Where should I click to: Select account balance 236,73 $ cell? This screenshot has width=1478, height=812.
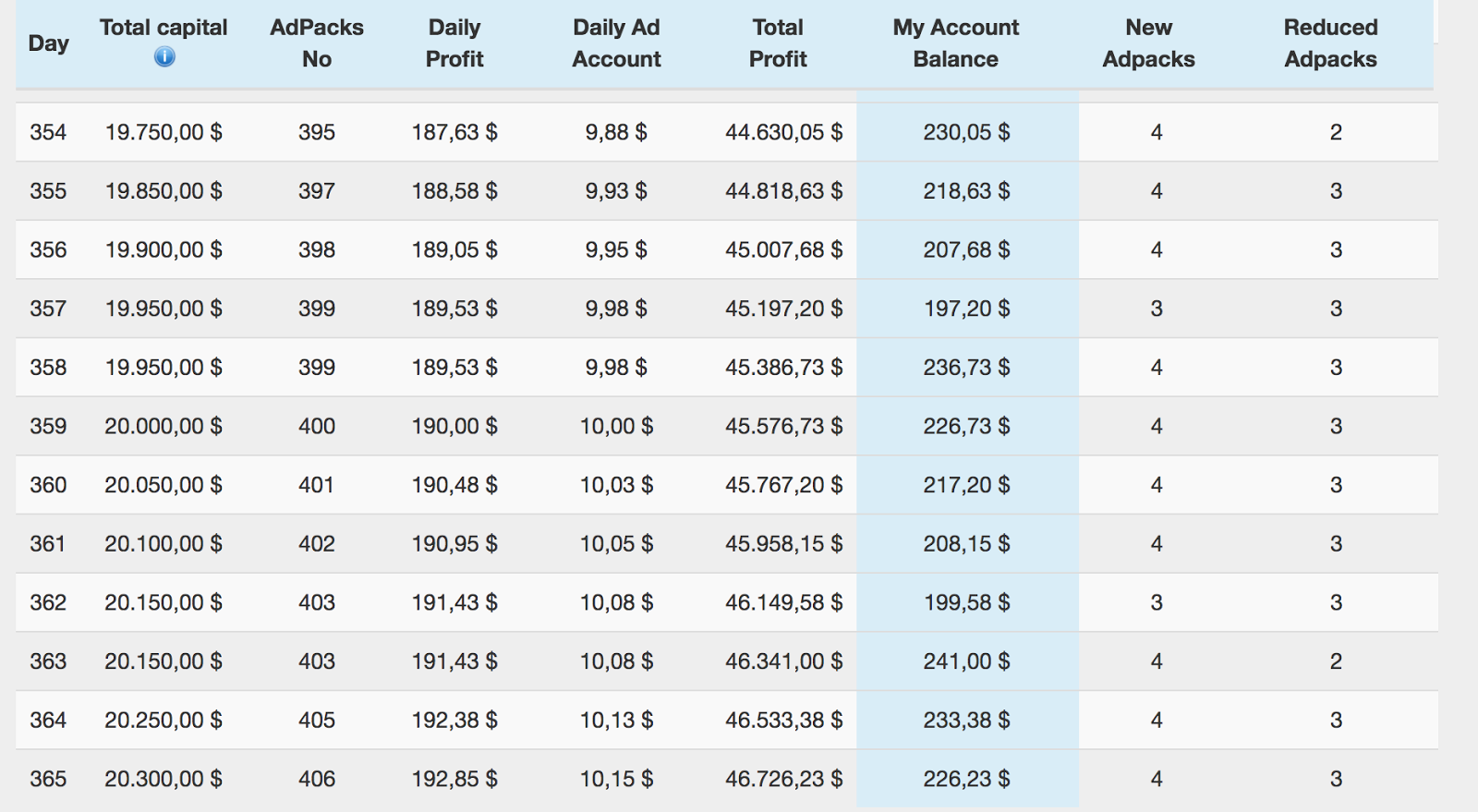click(x=966, y=368)
